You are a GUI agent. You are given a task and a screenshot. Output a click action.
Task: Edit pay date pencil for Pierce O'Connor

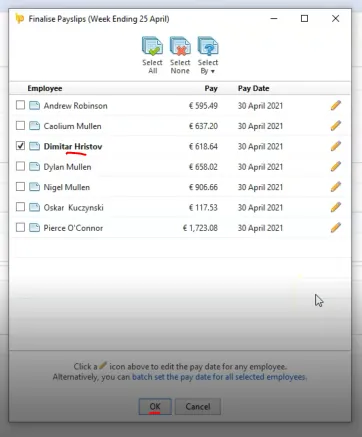coord(336,227)
